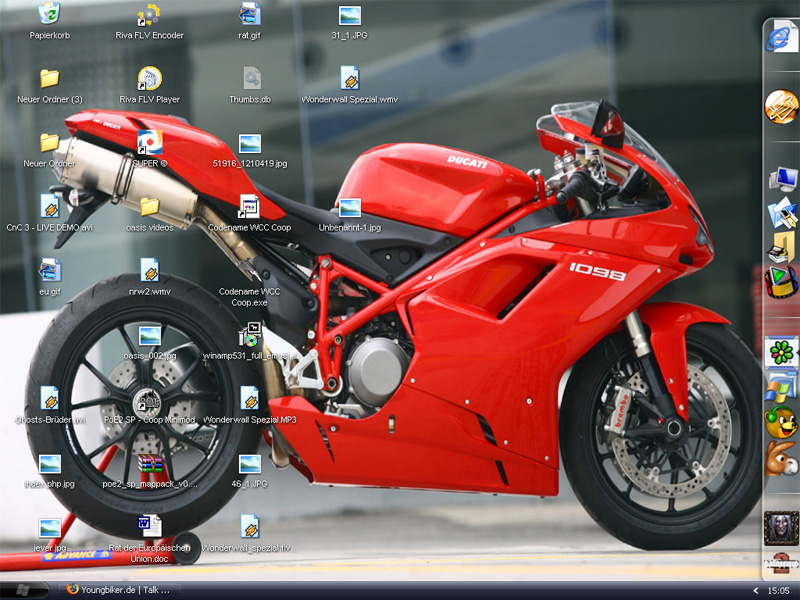Open the plain Neuer Ordner folder
Viewport: 800px width, 600px height.
49,142
